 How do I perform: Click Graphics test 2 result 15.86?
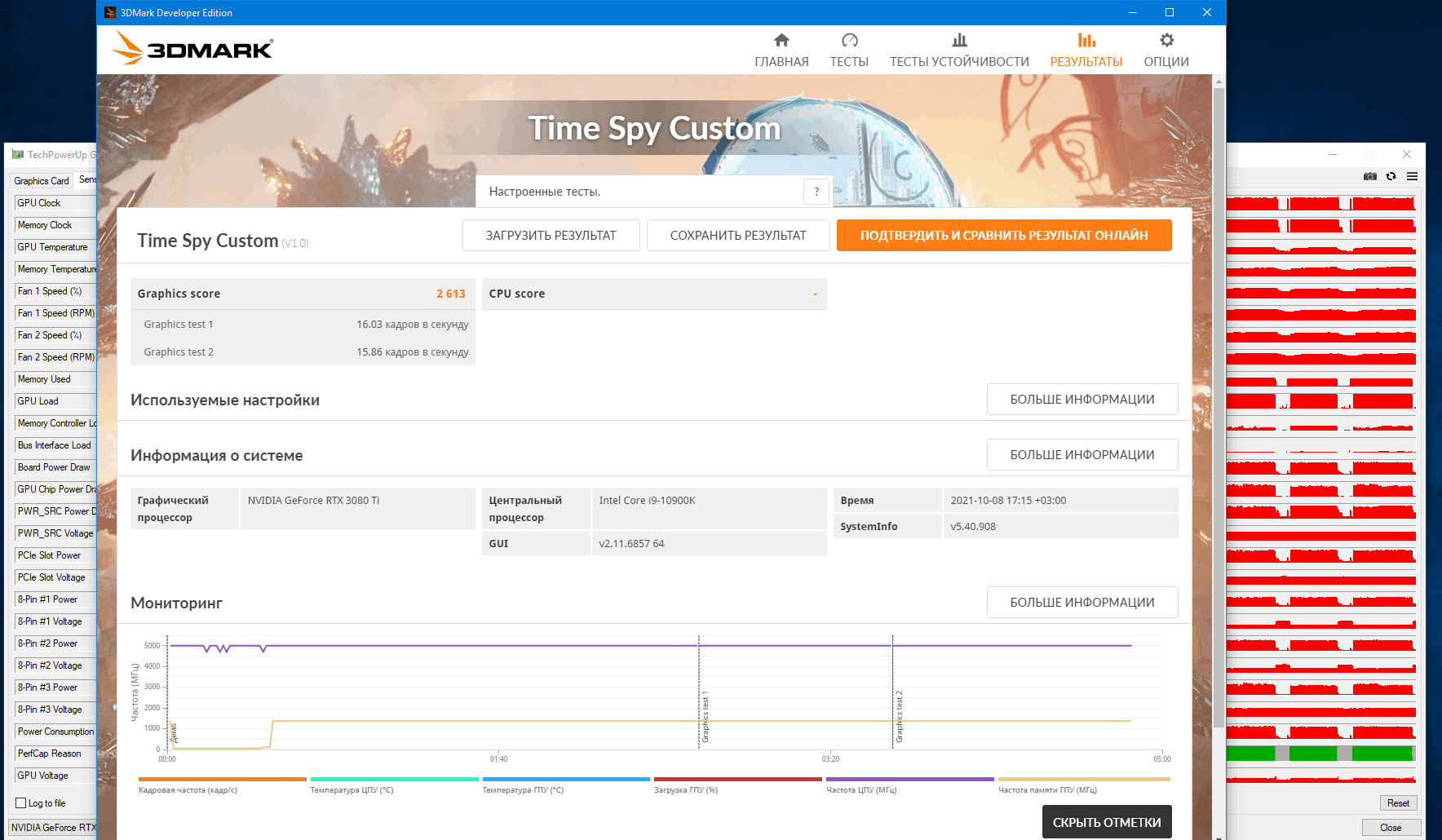[x=412, y=352]
